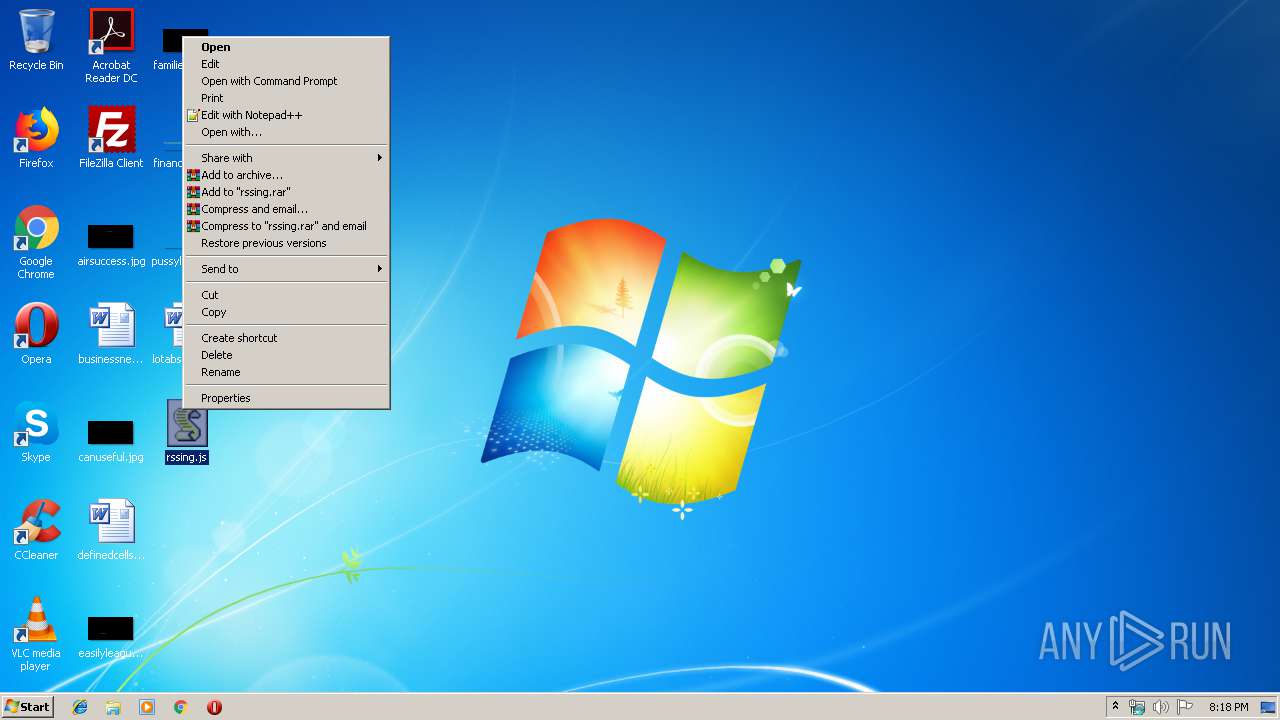This screenshot has width=1280, height=720.
Task: Open Windows Media Player in taskbar
Action: pos(147,707)
